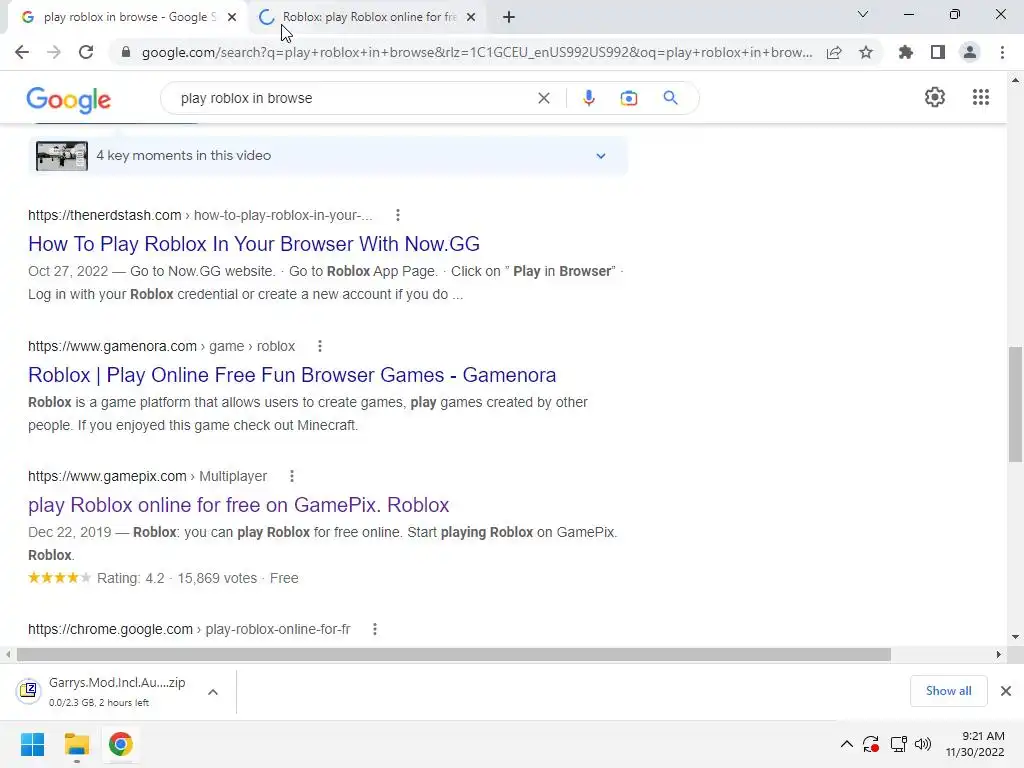Open the Chrome three-dot menu
Image resolution: width=1024 pixels, height=768 pixels.
[x=1002, y=52]
